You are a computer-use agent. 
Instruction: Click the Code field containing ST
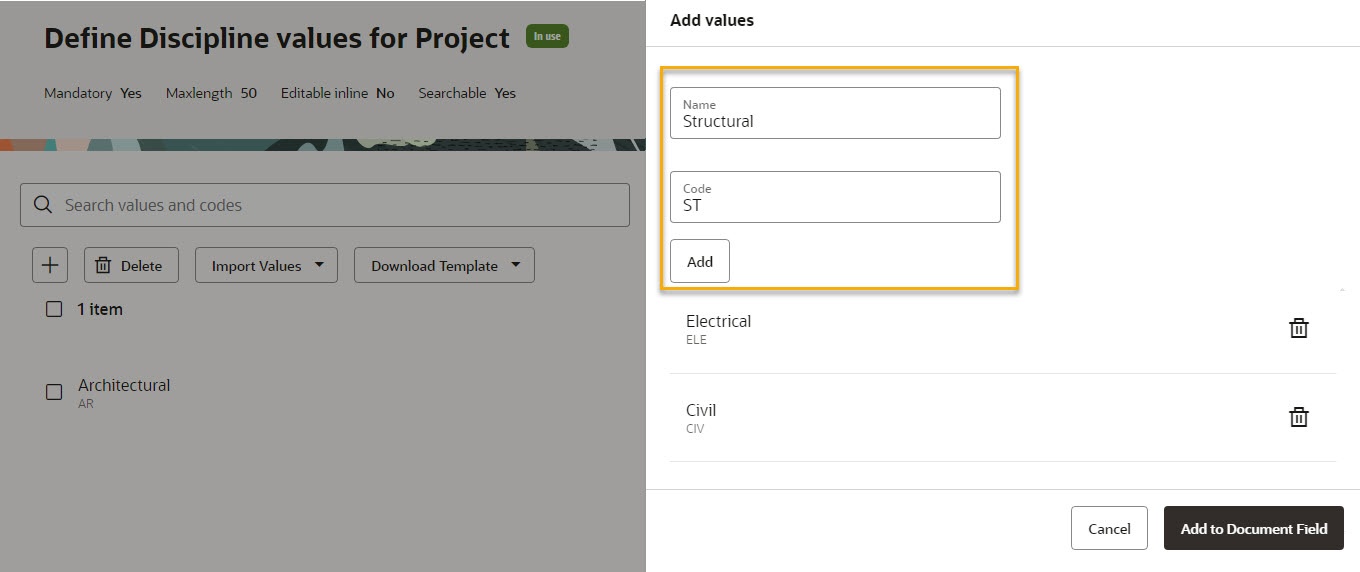(x=835, y=197)
